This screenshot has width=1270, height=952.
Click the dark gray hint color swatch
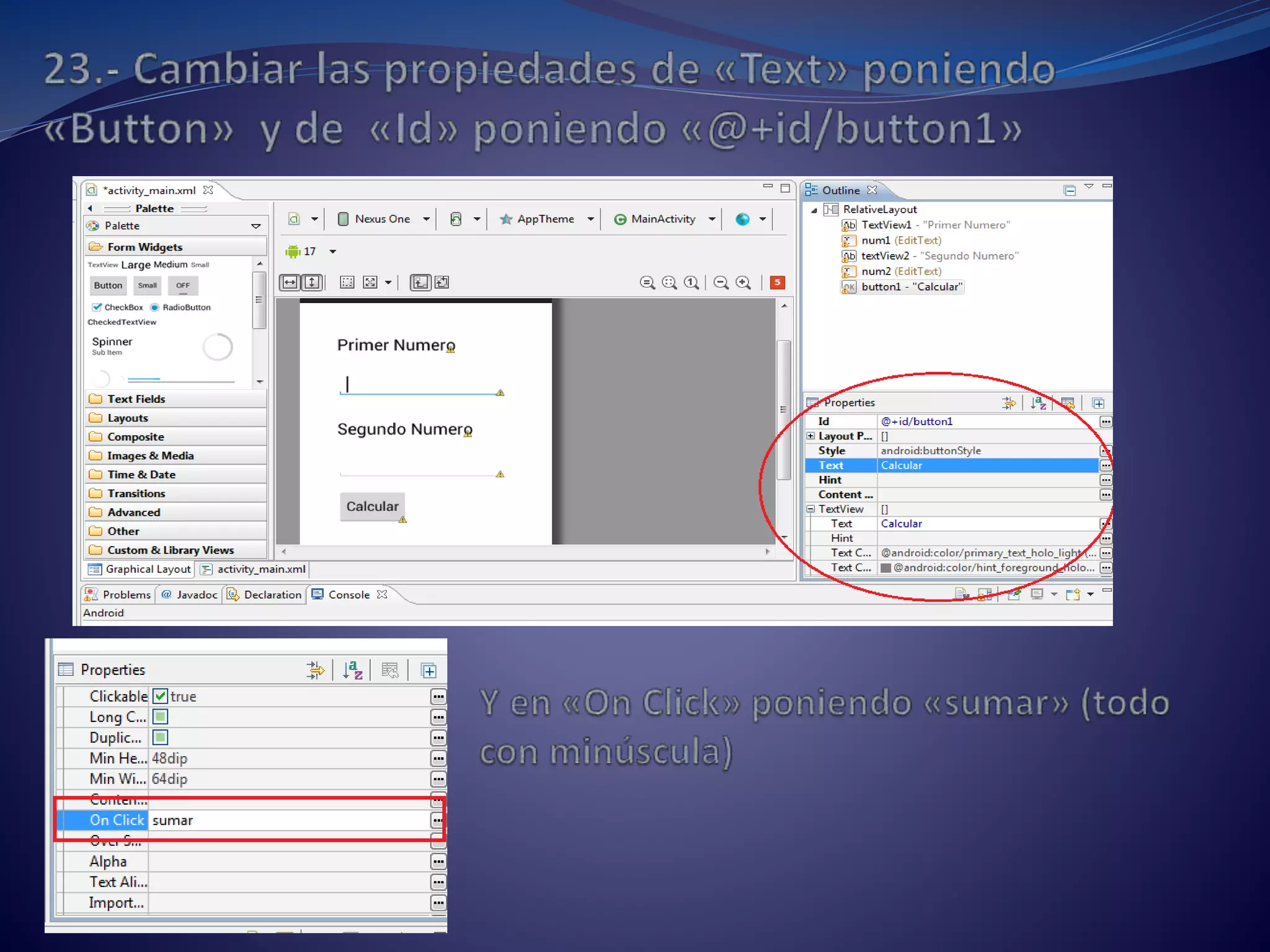[886, 568]
